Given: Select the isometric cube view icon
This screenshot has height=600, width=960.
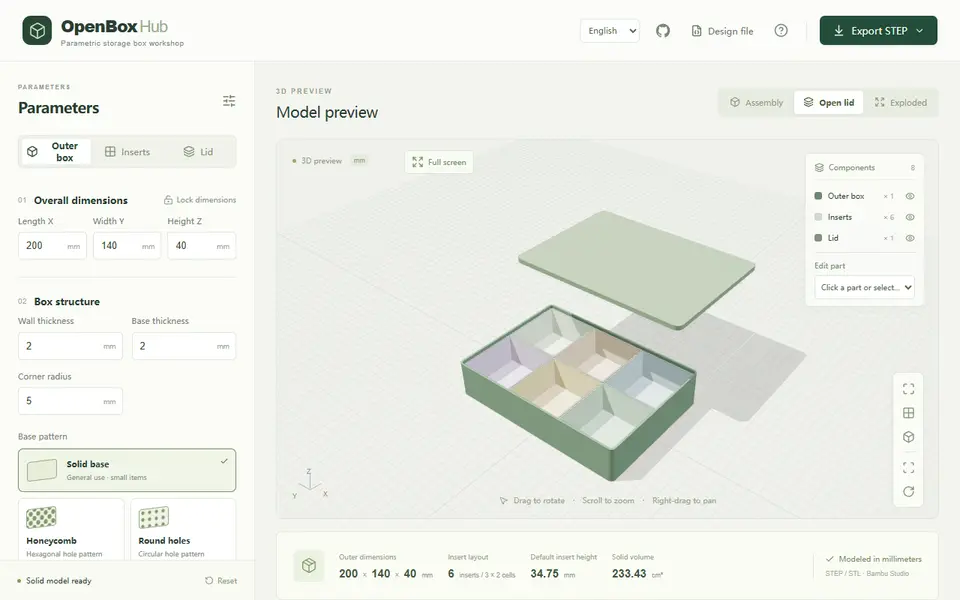Looking at the screenshot, I should [909, 437].
